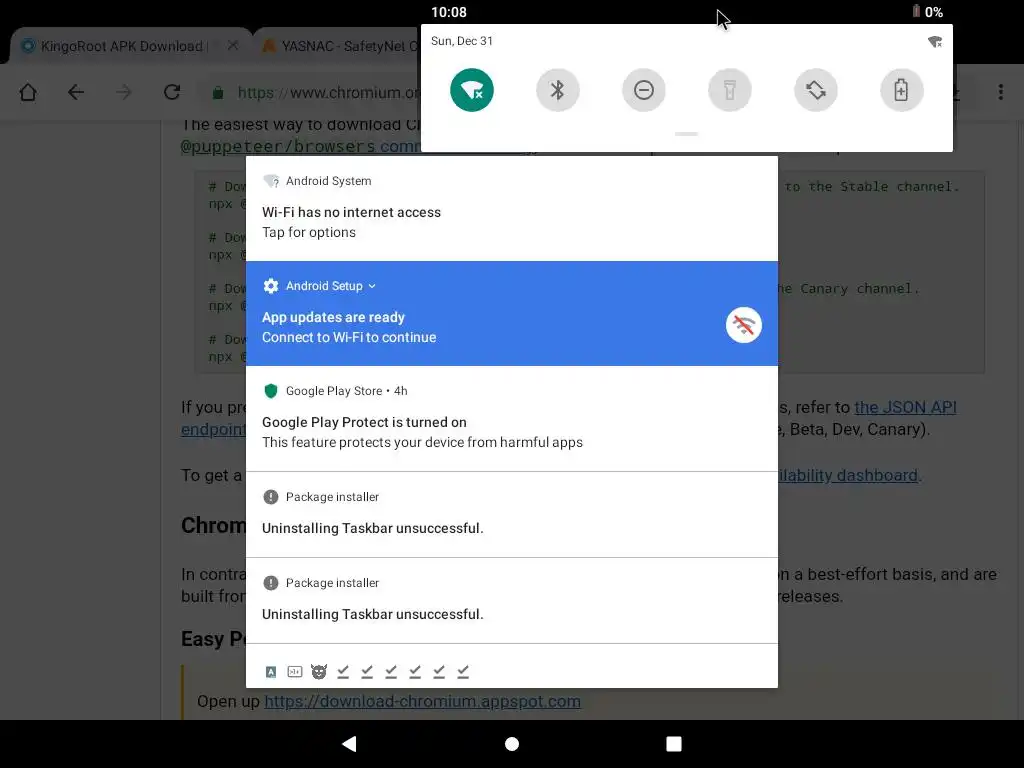The image size is (1024, 768).
Task: Click the chromium.org URL address field
Action: (328, 93)
